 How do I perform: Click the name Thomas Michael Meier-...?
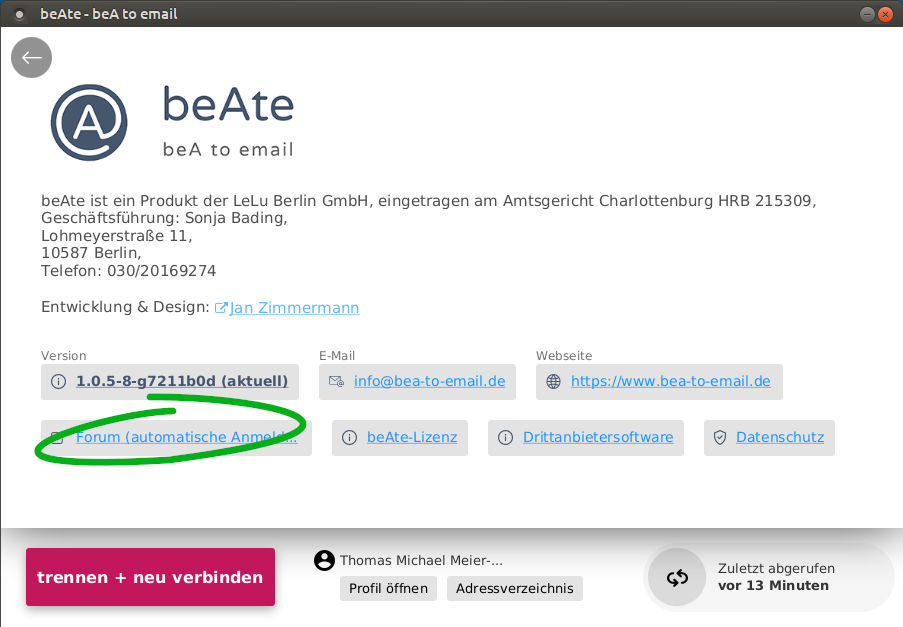coord(421,561)
